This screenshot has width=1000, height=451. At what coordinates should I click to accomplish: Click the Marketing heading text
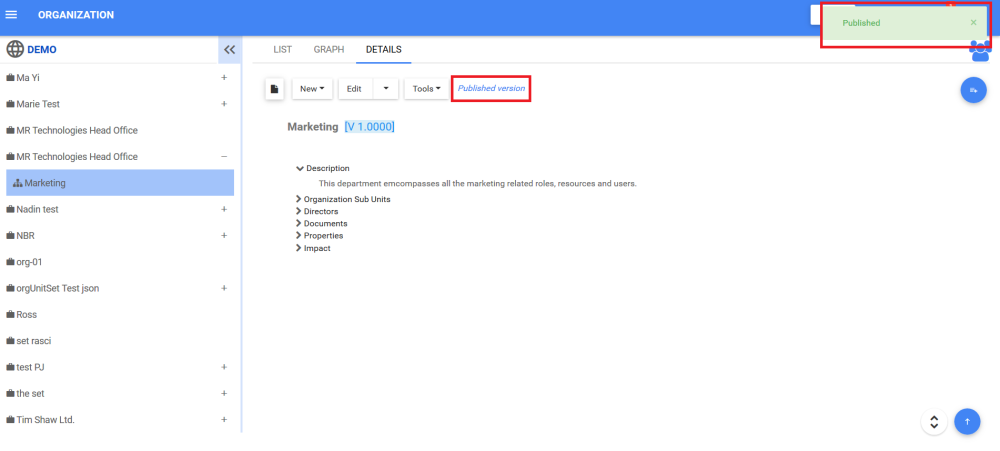click(312, 127)
